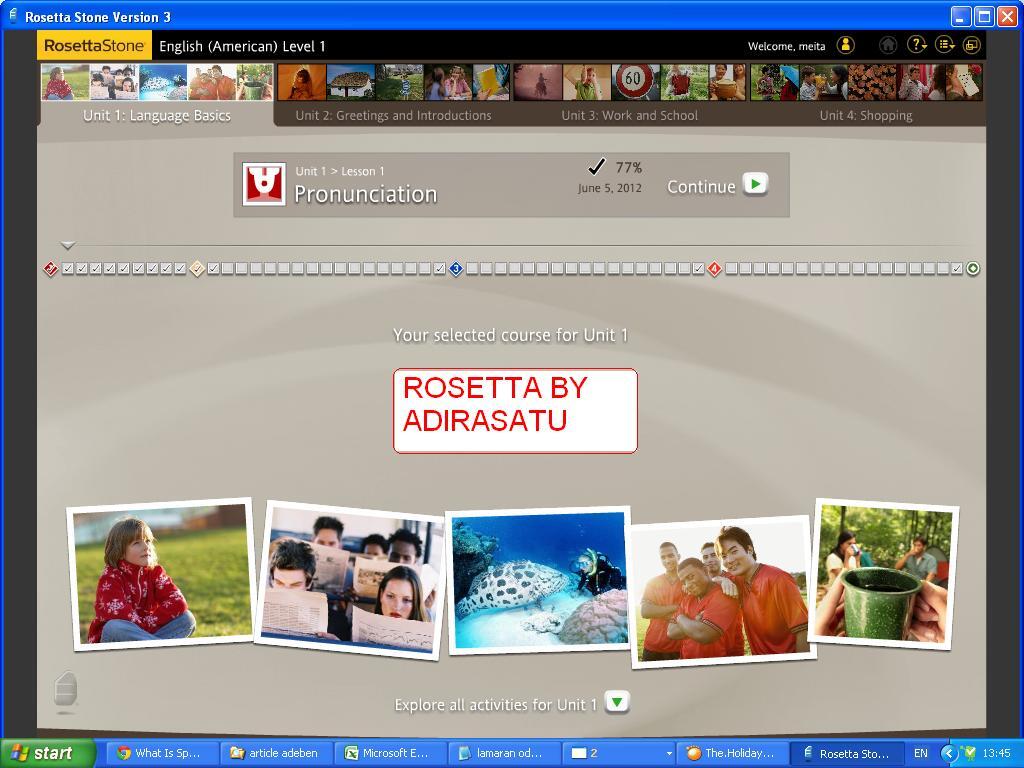The image size is (1024, 768).
Task: Select checked activity box before the Milestone circle
Action: click(x=957, y=268)
